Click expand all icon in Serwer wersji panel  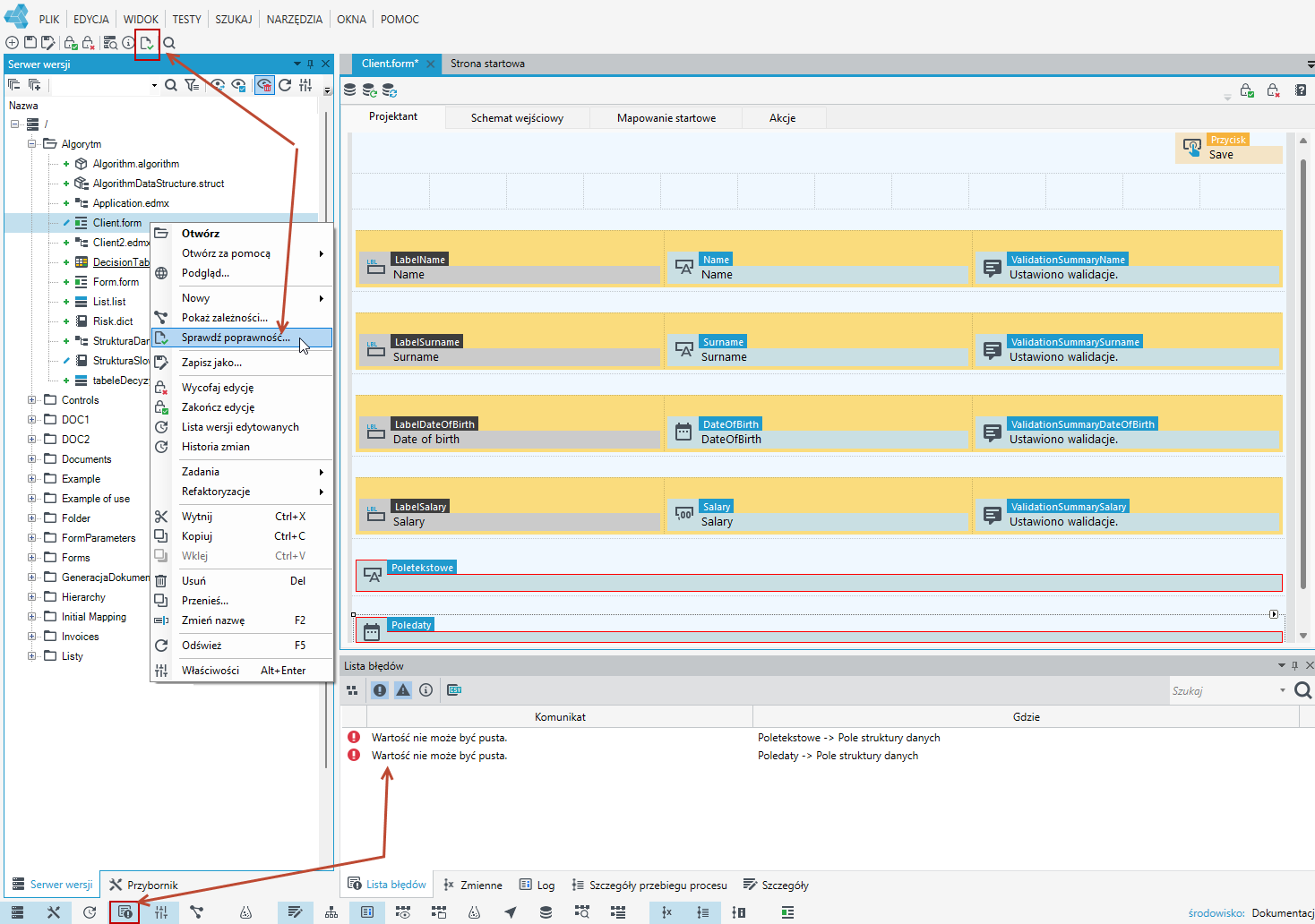[x=34, y=85]
